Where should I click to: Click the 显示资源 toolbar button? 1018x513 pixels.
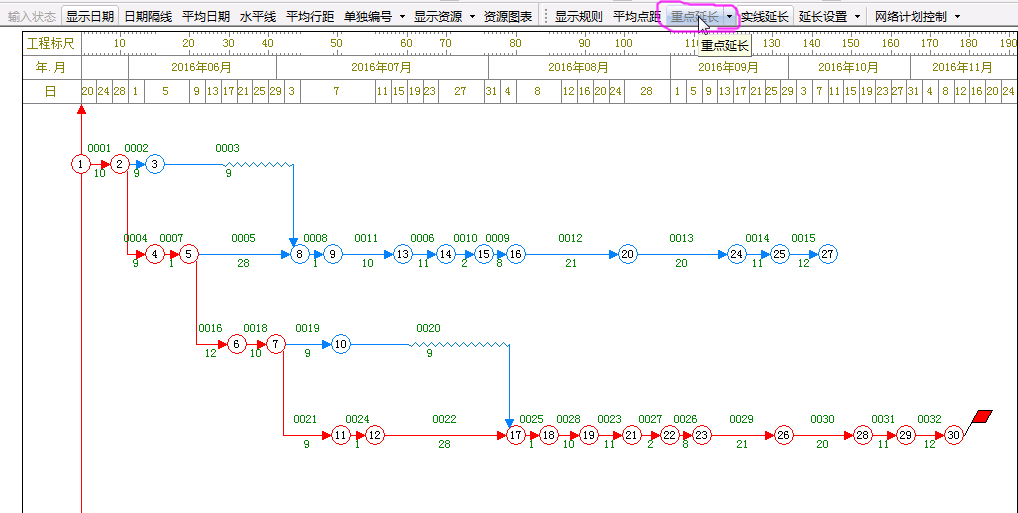tap(438, 16)
